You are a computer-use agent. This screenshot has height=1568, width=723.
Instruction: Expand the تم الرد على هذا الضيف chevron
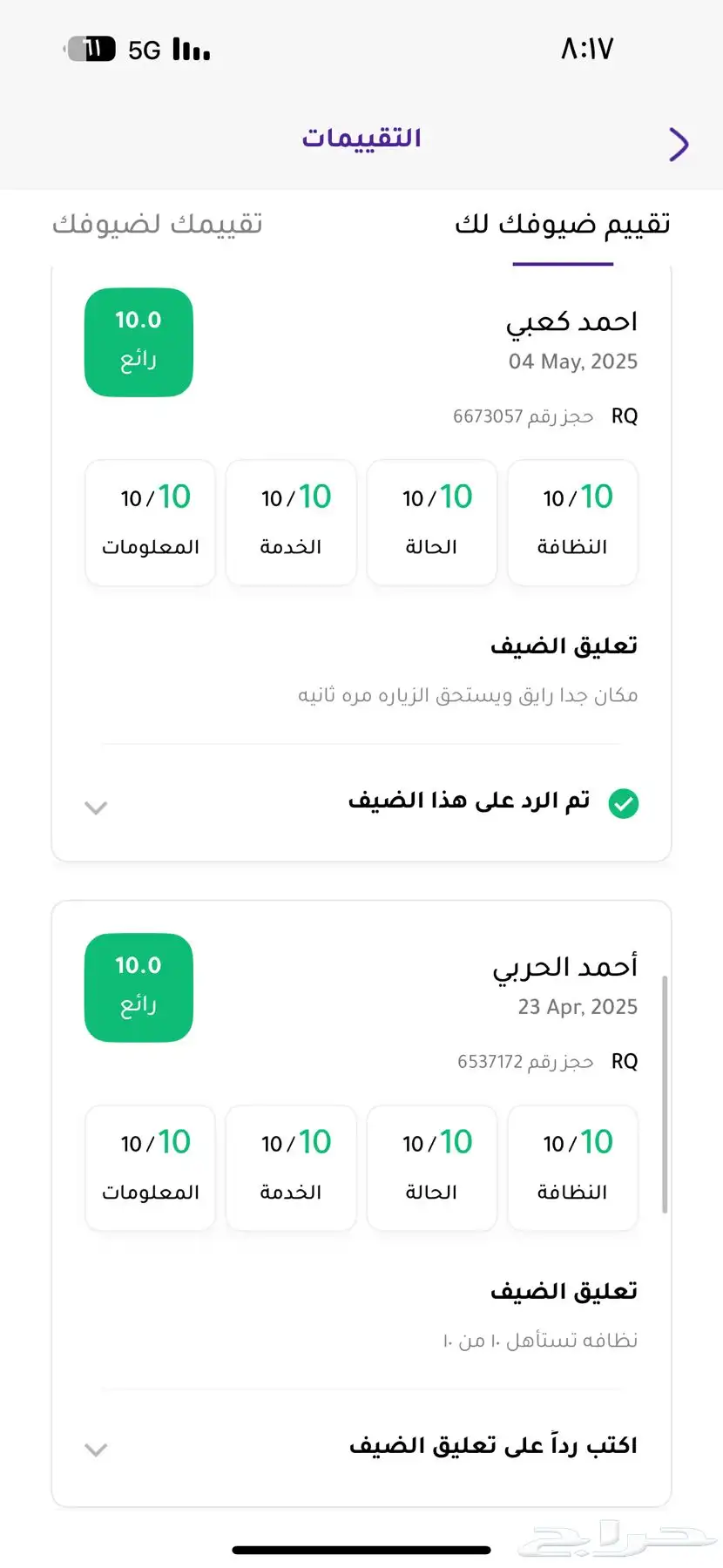pos(96,808)
